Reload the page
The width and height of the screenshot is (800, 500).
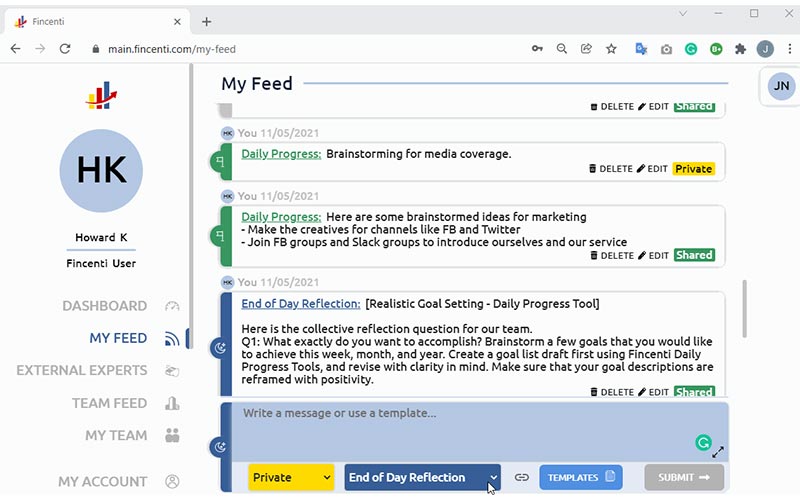tap(65, 49)
